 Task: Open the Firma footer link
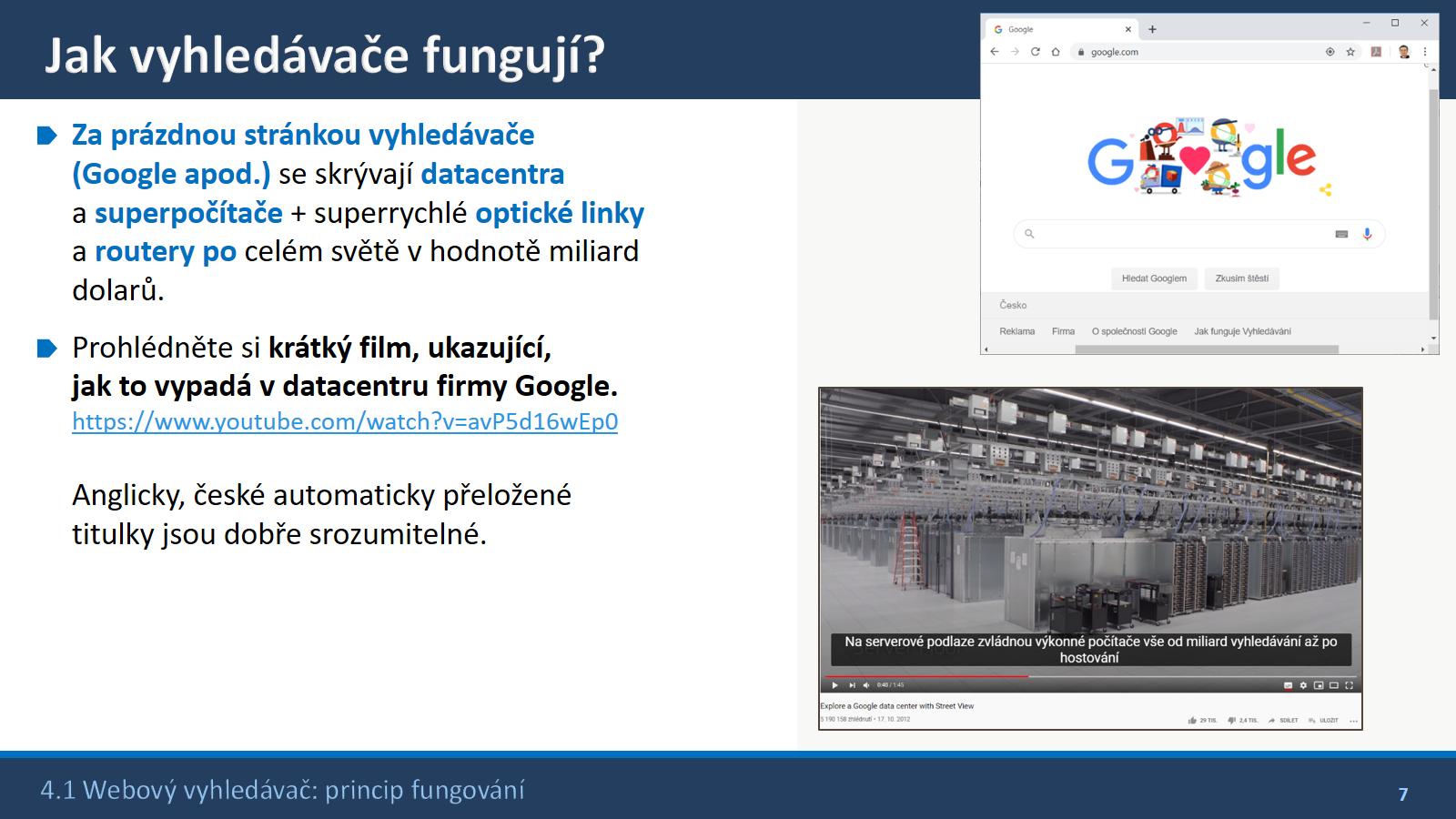(x=1063, y=331)
